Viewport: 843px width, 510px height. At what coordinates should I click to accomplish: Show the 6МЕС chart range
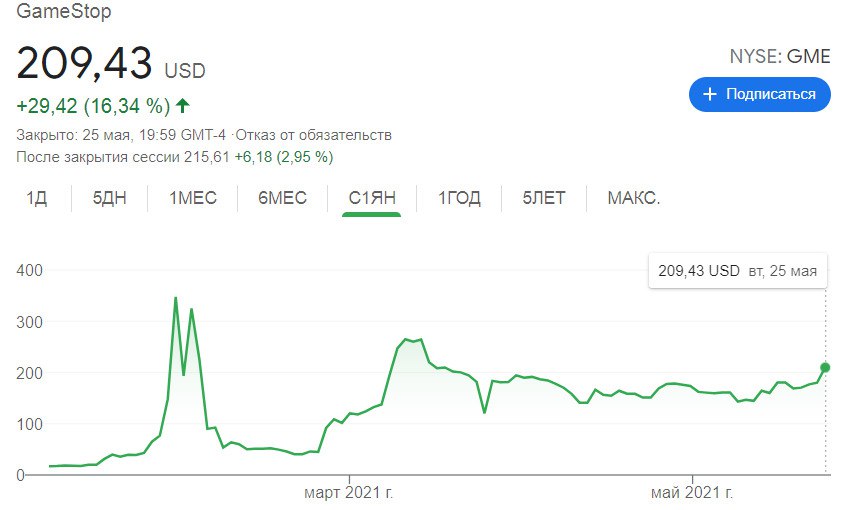[282, 198]
